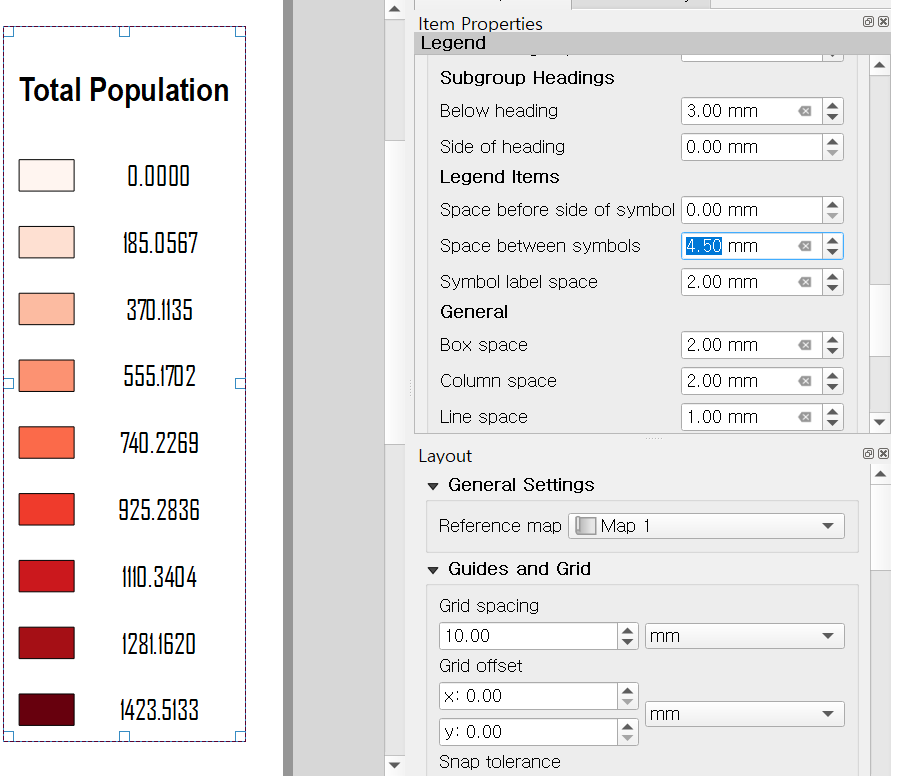Click the 1423.5133 legend color swatch

46,710
